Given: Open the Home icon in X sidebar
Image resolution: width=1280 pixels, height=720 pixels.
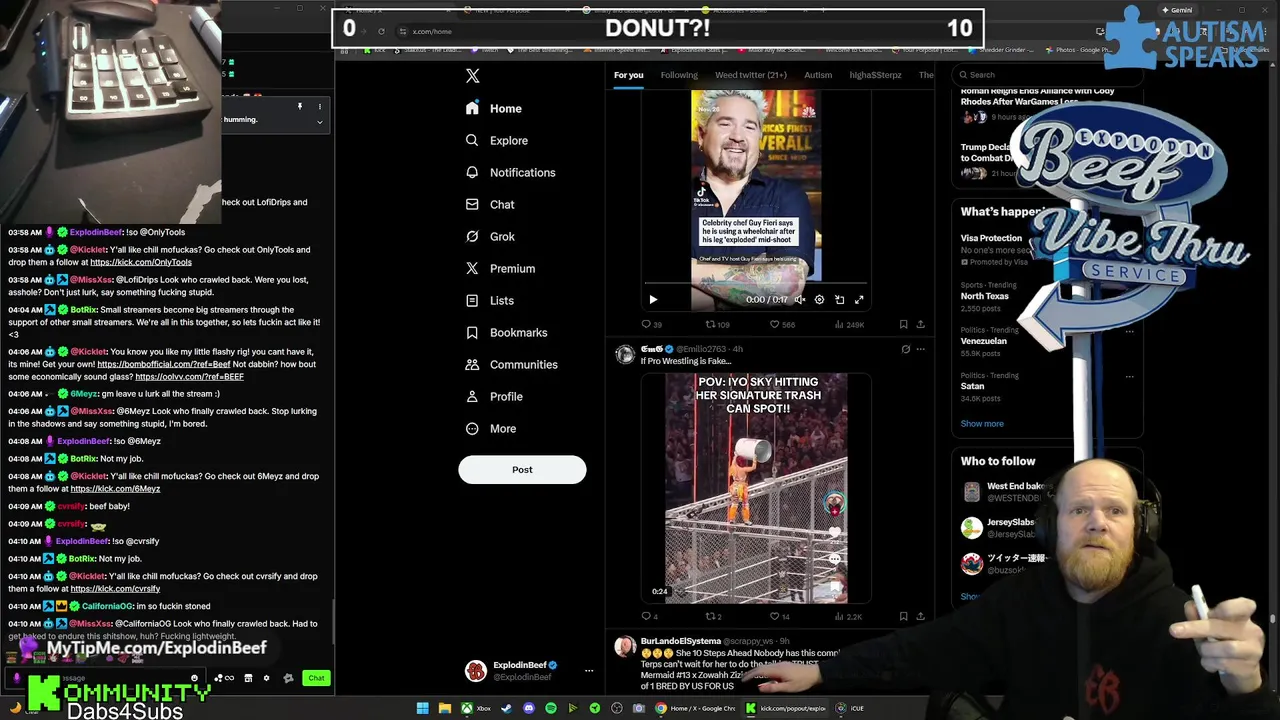Looking at the screenshot, I should [x=472, y=108].
